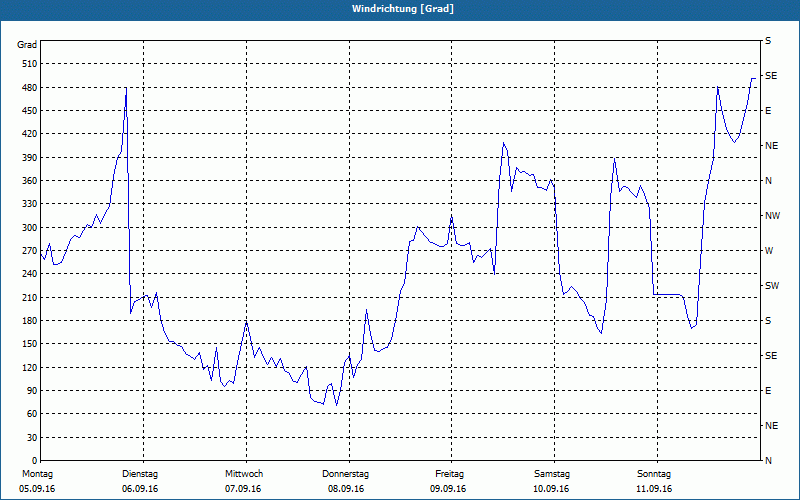Screen dimensions: 800x500
Task: Select the 08.09.16 date label
Action: [x=345, y=489]
